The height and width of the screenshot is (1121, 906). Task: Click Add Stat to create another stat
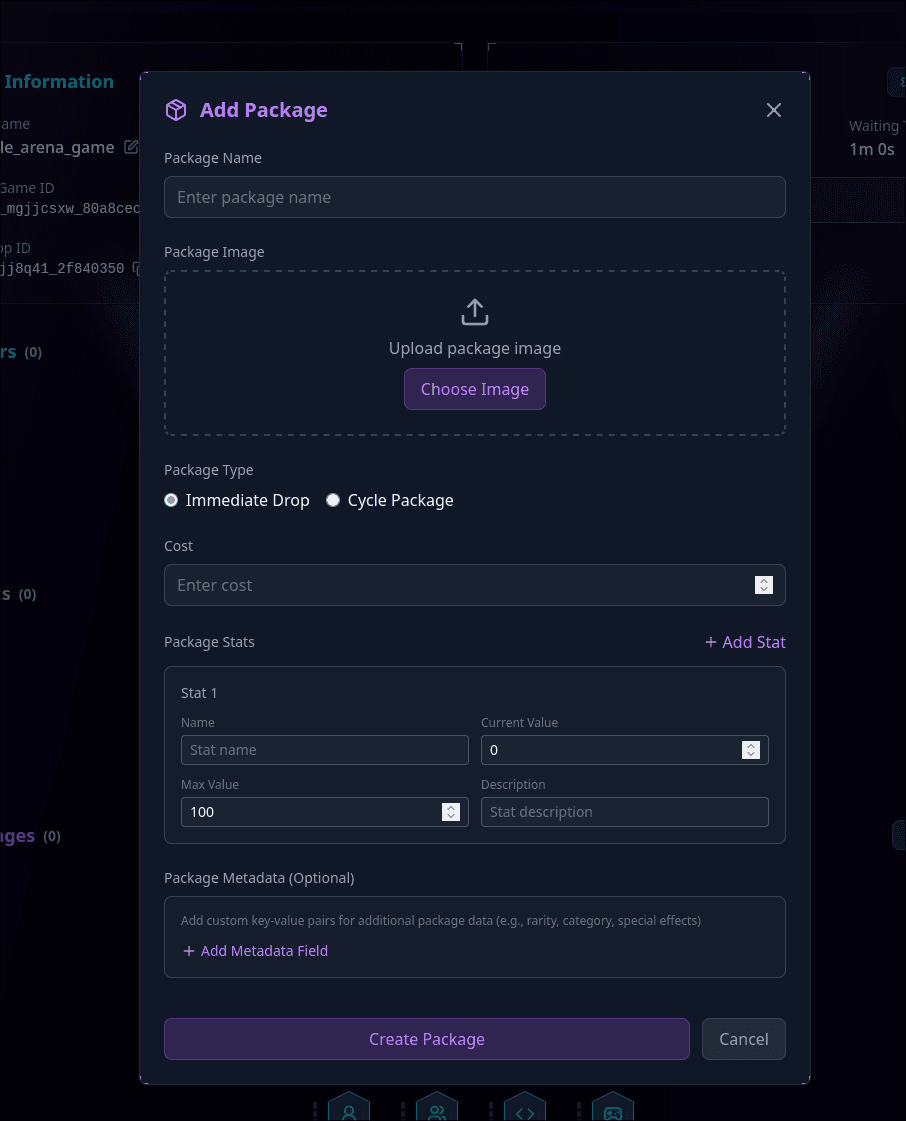point(744,642)
